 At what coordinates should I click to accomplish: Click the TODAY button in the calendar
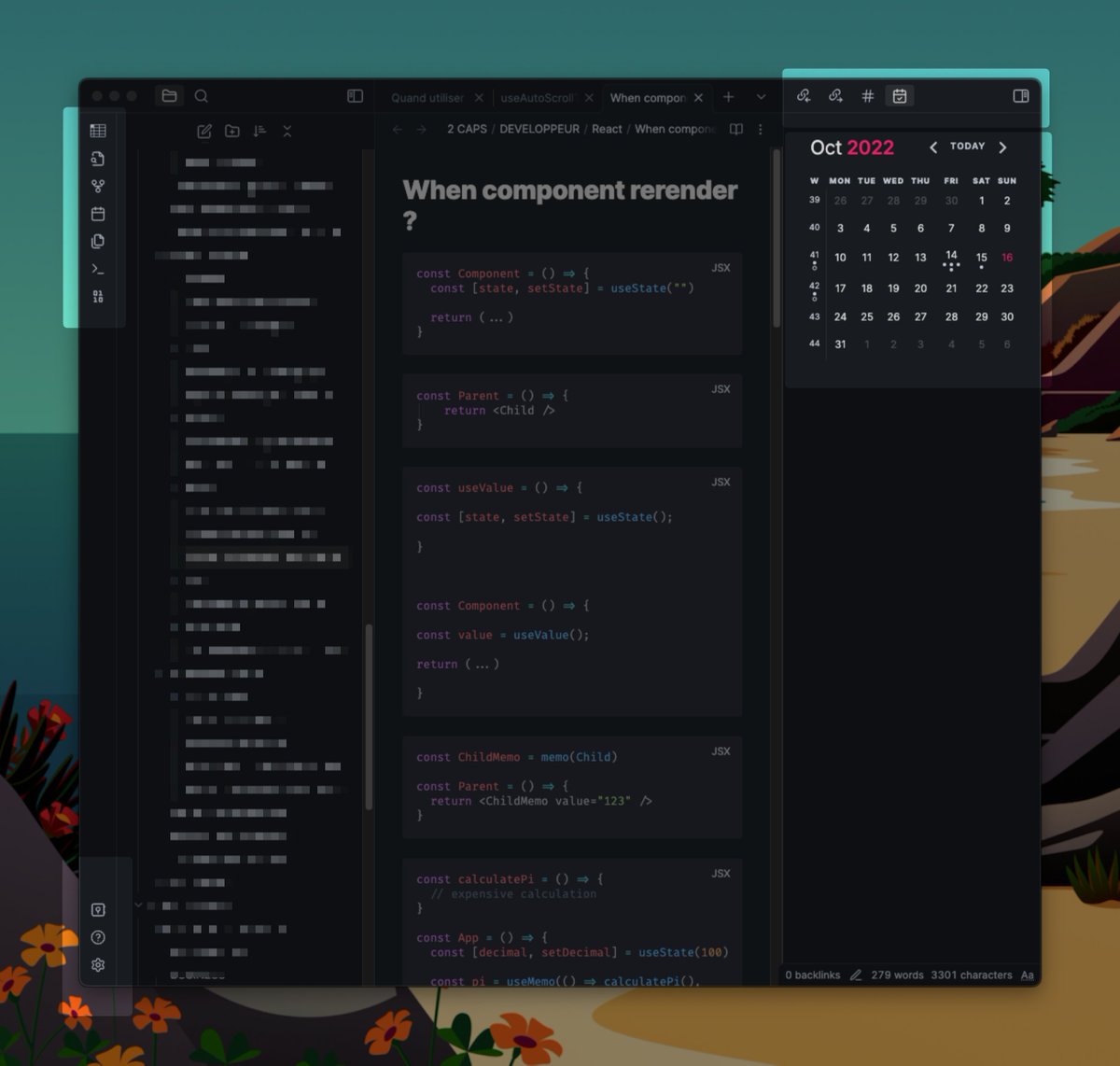967,147
